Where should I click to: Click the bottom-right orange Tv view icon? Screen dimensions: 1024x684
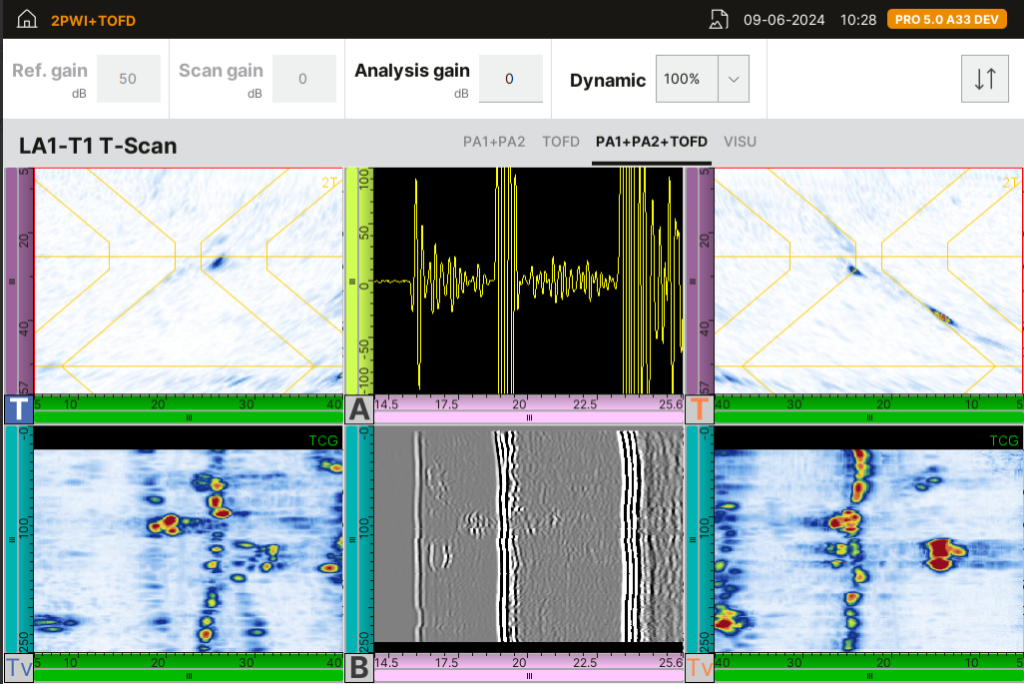tap(699, 668)
